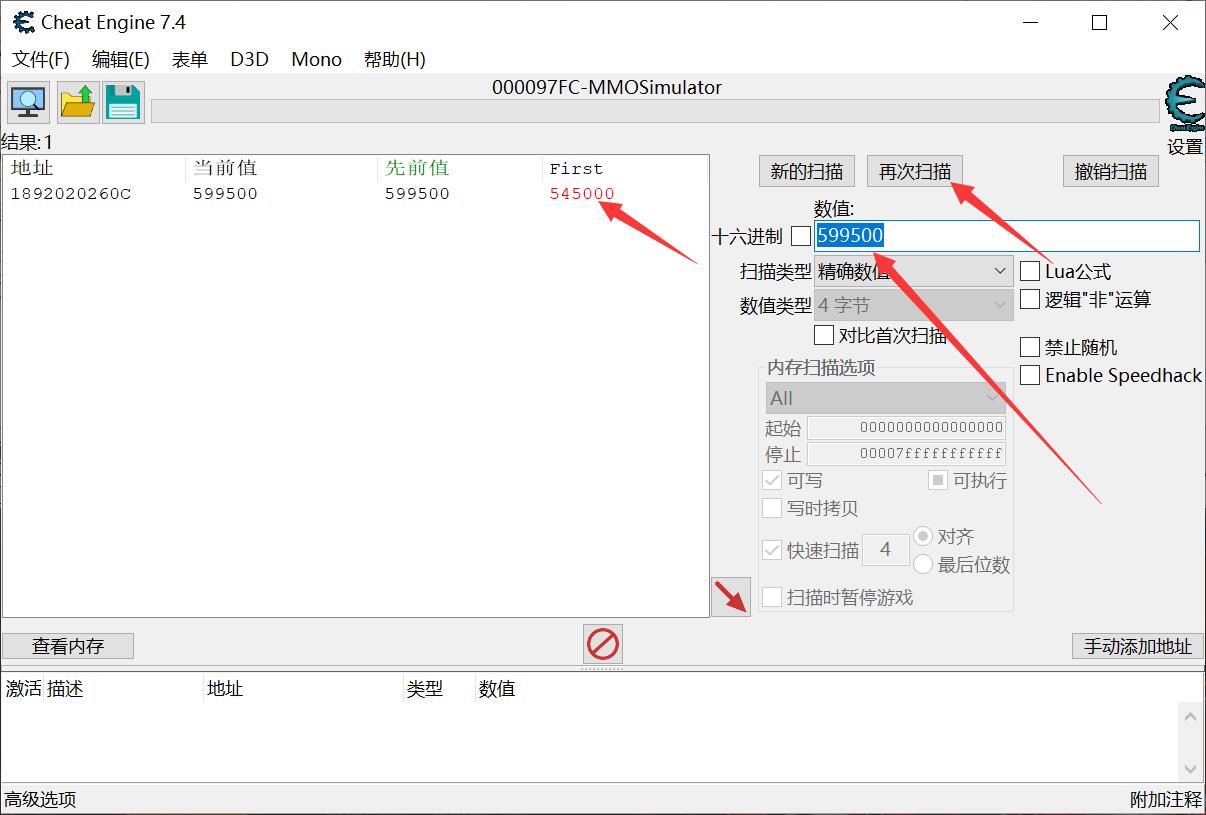The width and height of the screenshot is (1206, 815).
Task: Toggle the 可写 checkbox
Action: tap(772, 480)
